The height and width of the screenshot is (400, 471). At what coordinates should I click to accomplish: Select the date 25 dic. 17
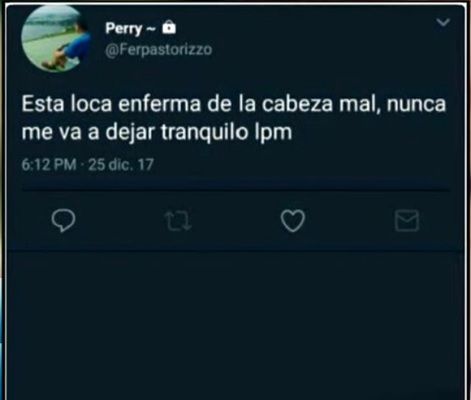[121, 165]
